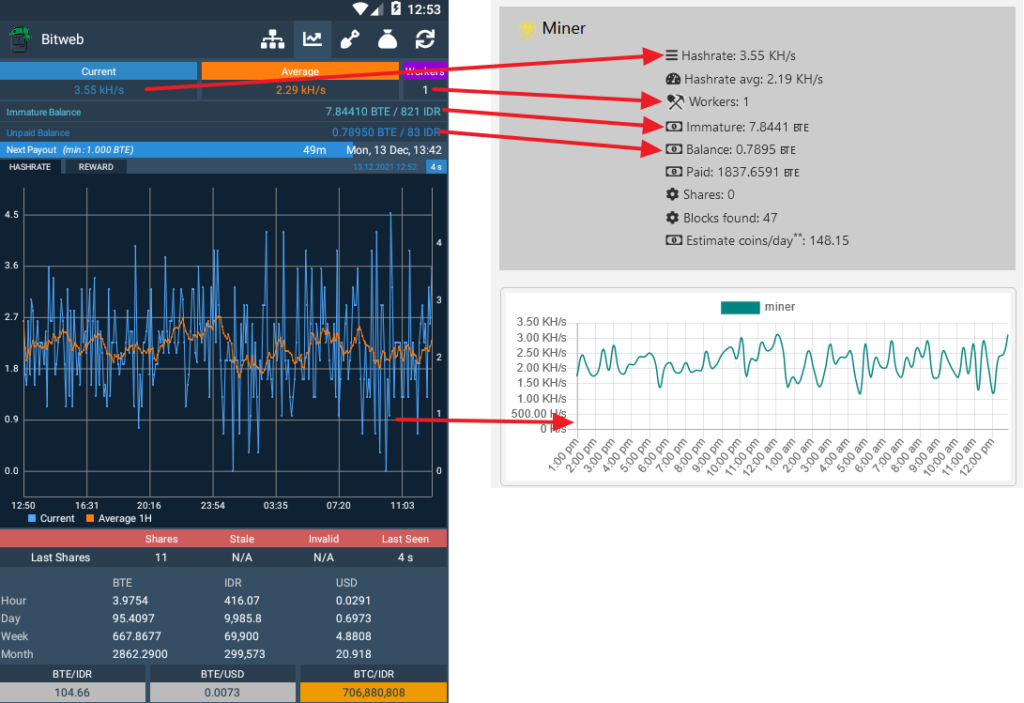The width and height of the screenshot is (1024, 703).
Task: Tap the Hour earnings row
Action: tap(224, 600)
